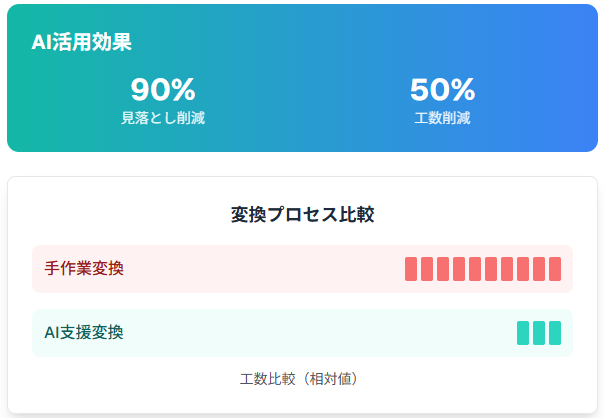Click the last red bar in 手作業変換
Screen dimensions: 604x418
click(555, 269)
